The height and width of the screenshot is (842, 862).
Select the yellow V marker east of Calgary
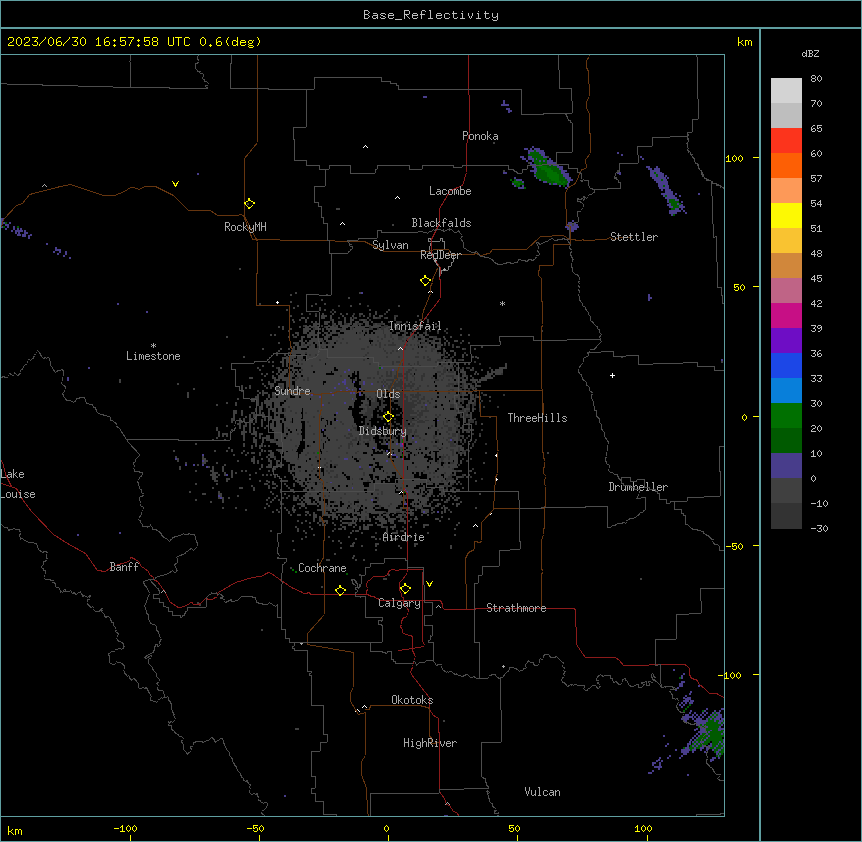[429, 584]
